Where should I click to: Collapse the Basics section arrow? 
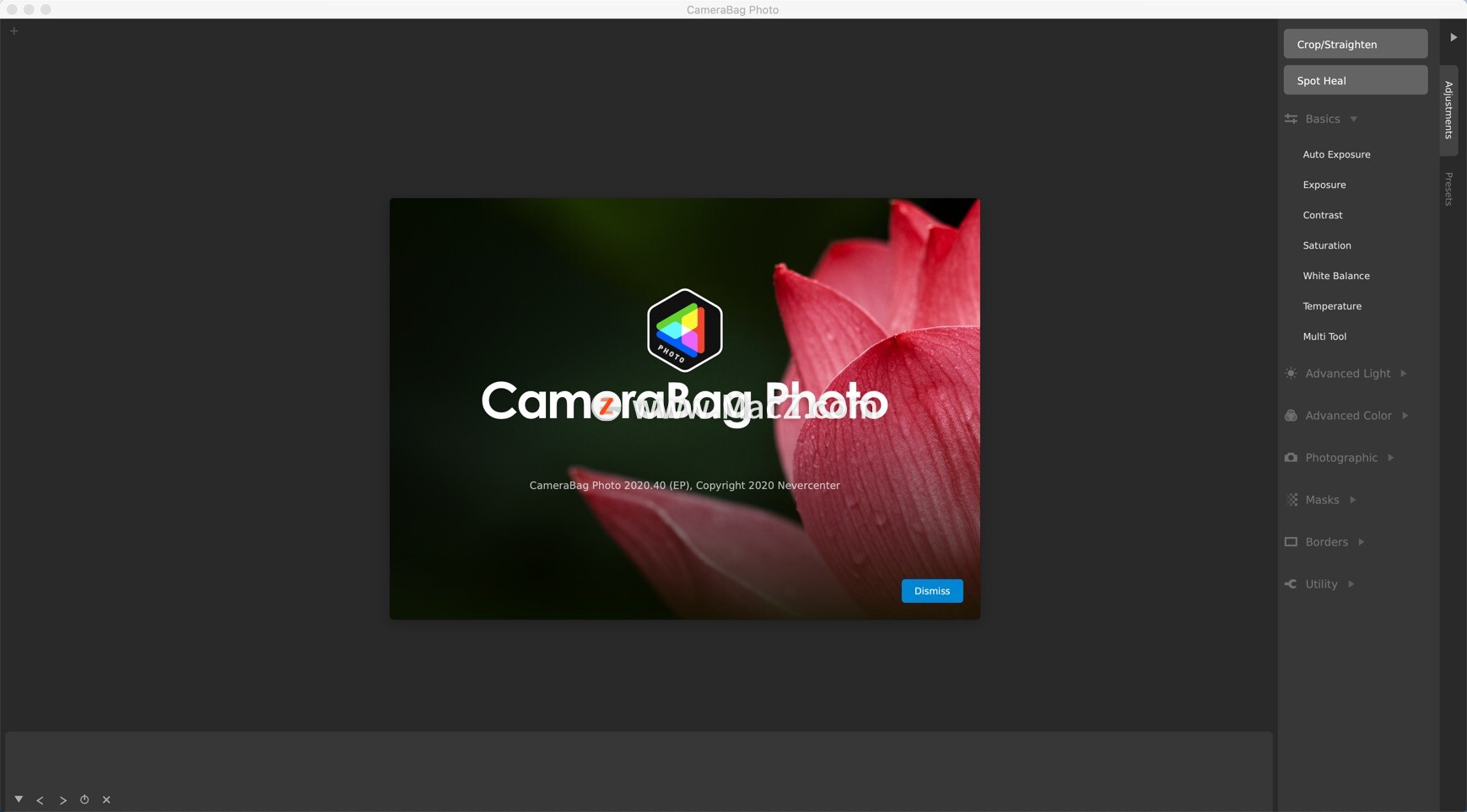click(1354, 119)
